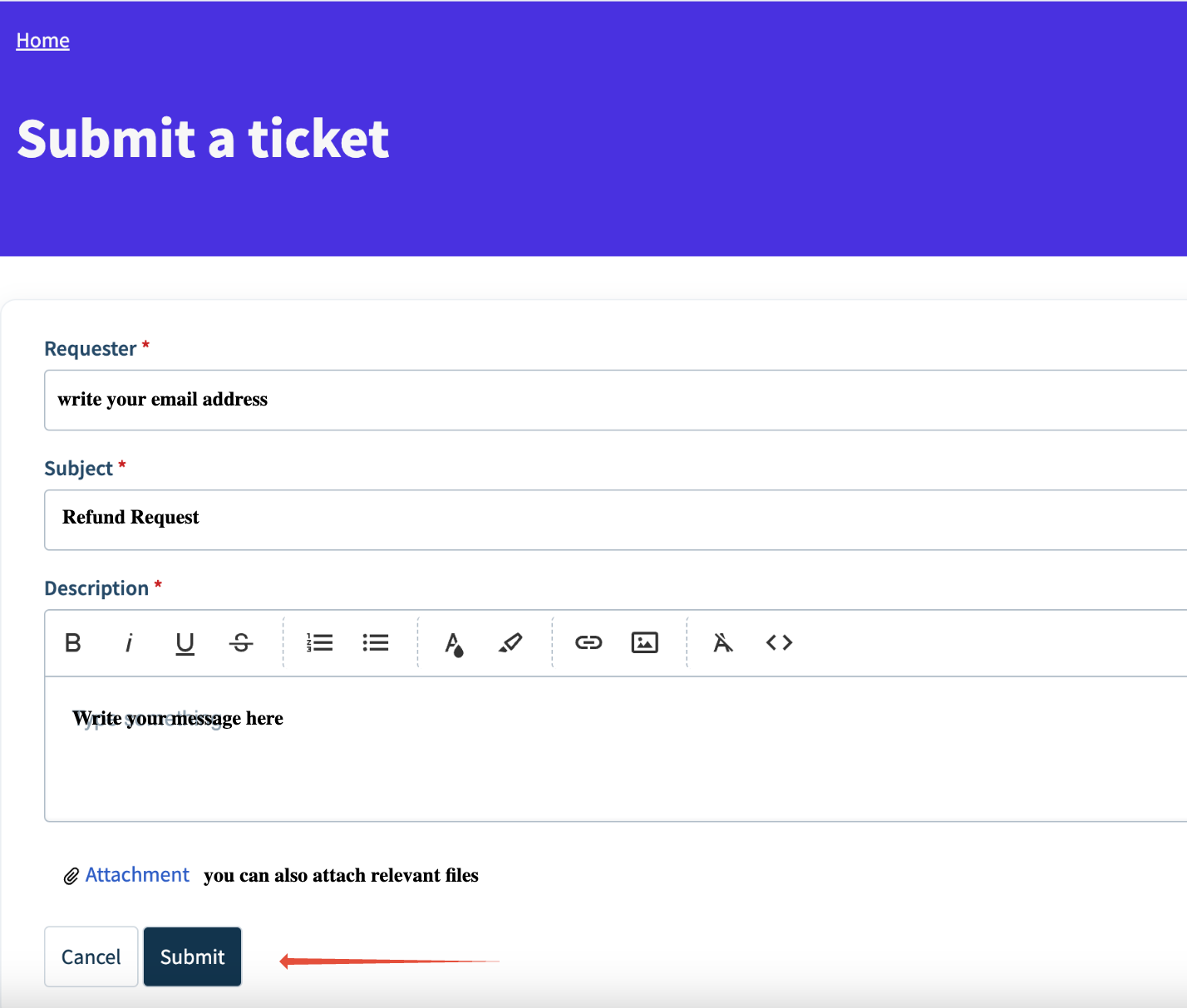Insert a code block
This screenshot has height=1008, width=1187.
click(x=779, y=642)
